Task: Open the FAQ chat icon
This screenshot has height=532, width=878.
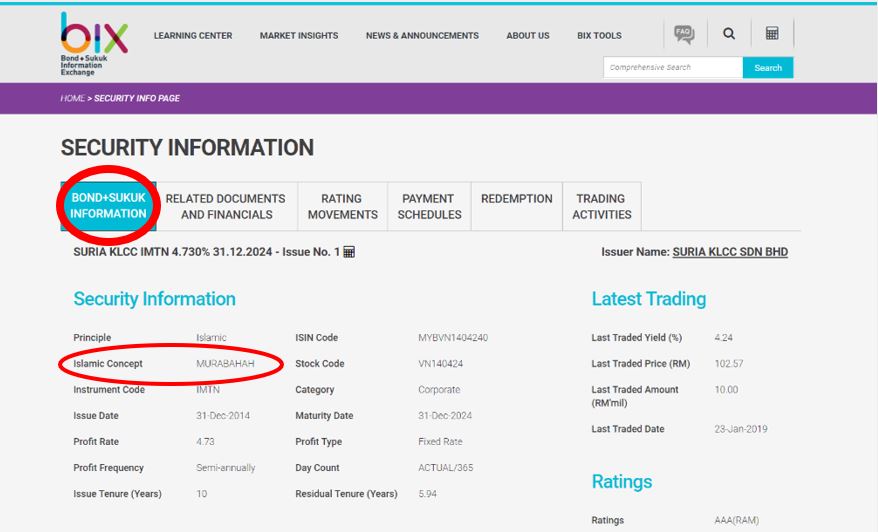Action: coord(684,34)
